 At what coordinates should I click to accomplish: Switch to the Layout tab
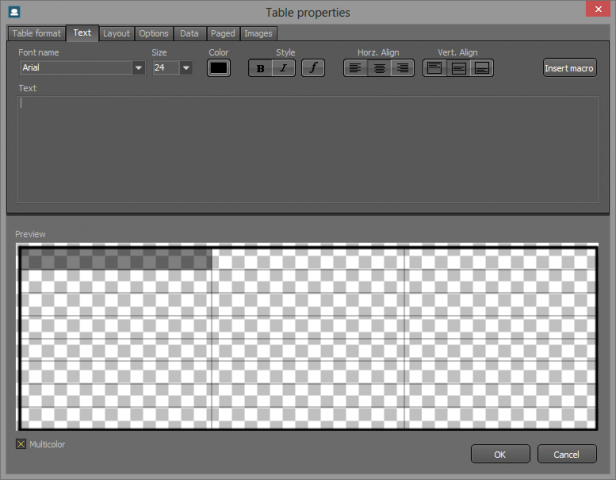pyautogui.click(x=116, y=33)
